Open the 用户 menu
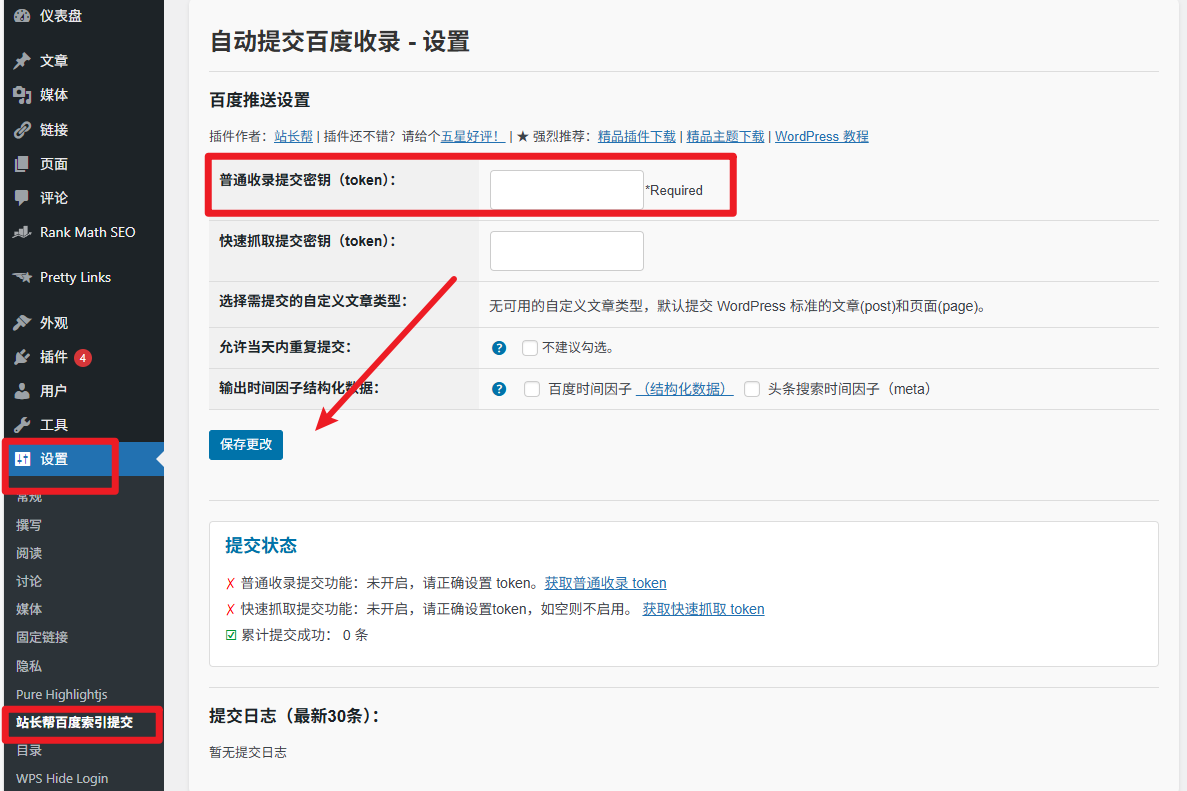Viewport: 1187px width, 791px height. [x=83, y=391]
